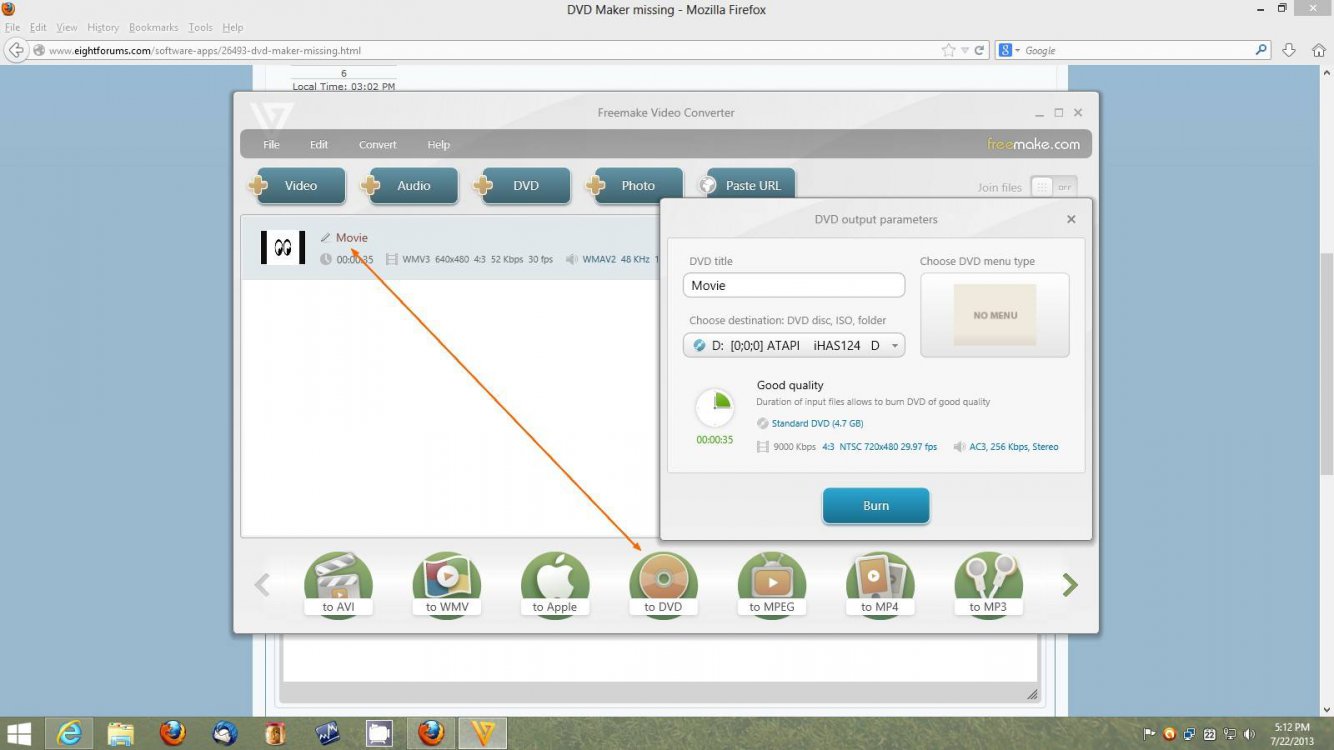Open the volume icon in system tray
This screenshot has height=750, width=1334.
[x=1247, y=734]
